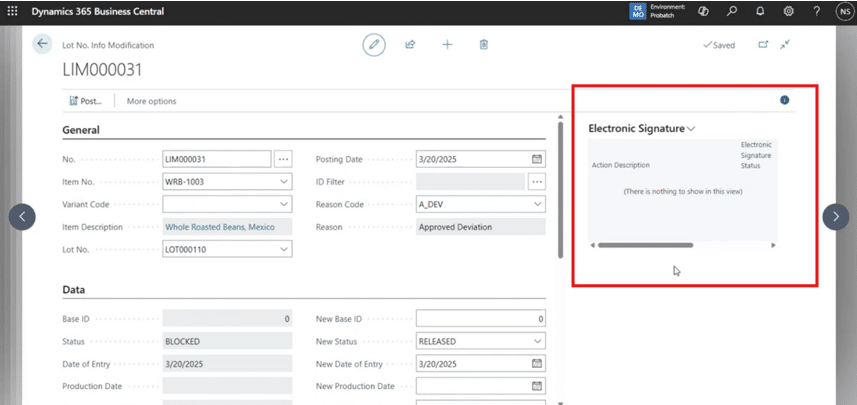This screenshot has width=857, height=405.
Task: Open the Copilot icon in header
Action: tap(703, 11)
